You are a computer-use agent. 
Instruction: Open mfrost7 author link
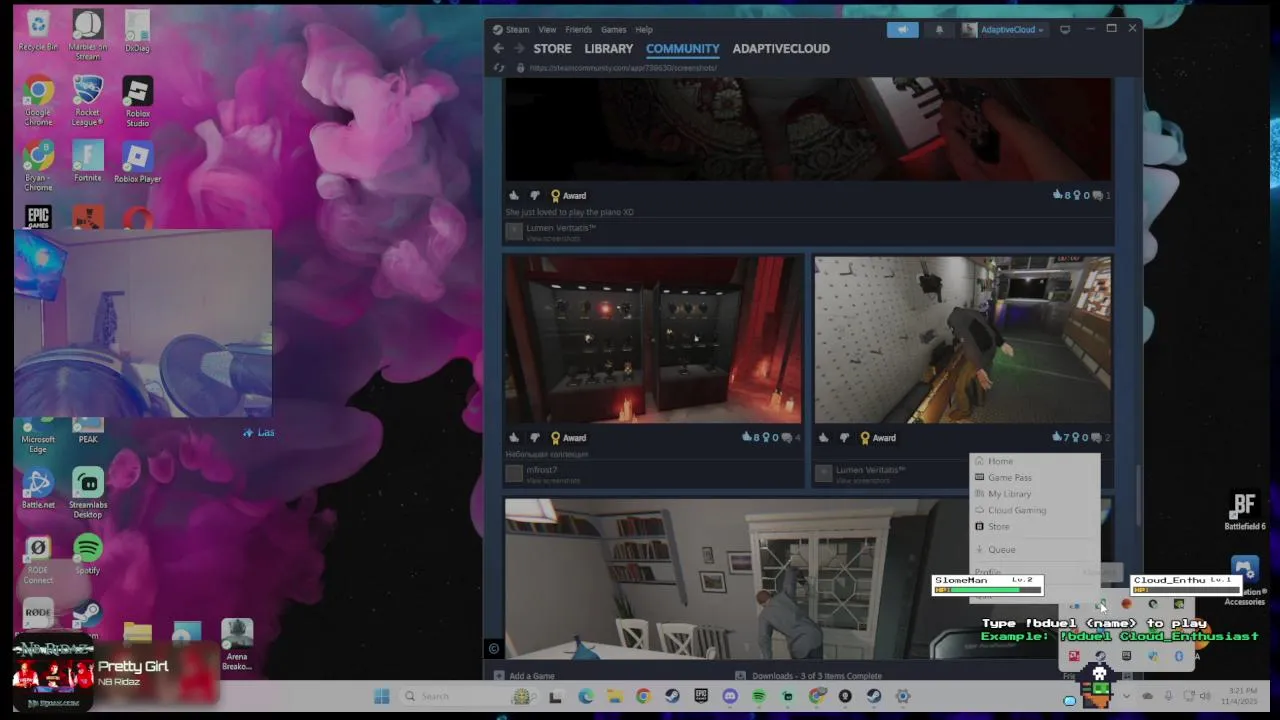542,470
